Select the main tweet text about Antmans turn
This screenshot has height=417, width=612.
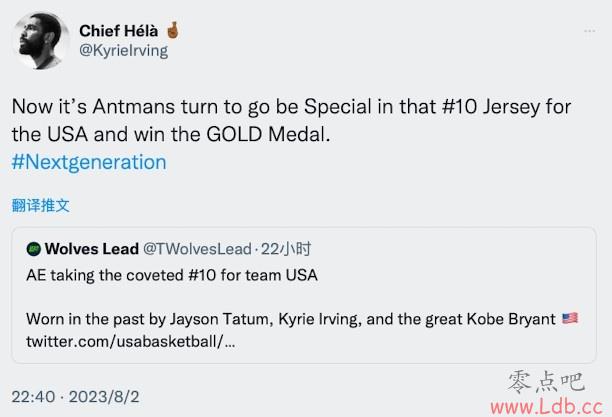[x=291, y=120]
